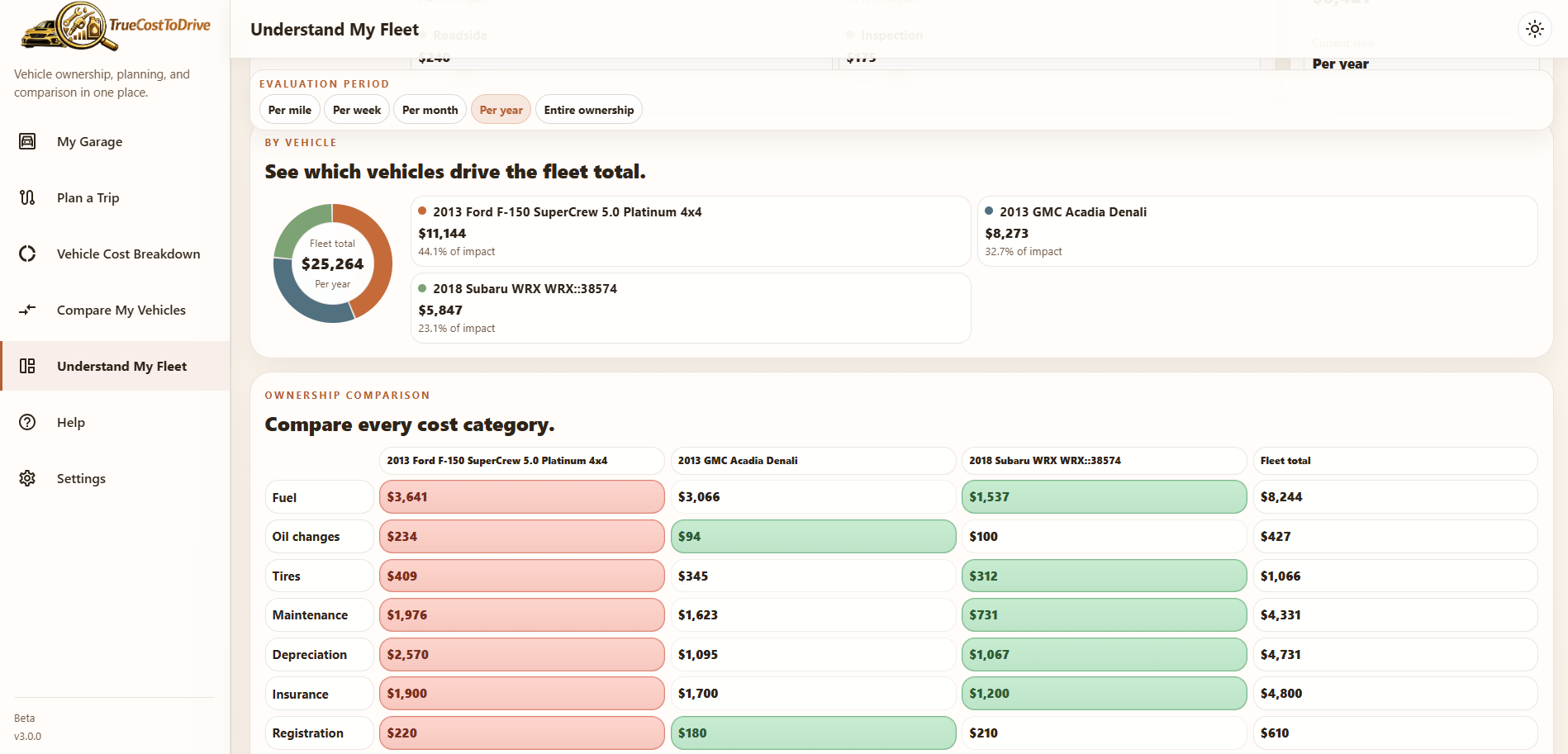Click Subaru maintenance $731 cell
This screenshot has width=1568, height=754.
point(1105,615)
